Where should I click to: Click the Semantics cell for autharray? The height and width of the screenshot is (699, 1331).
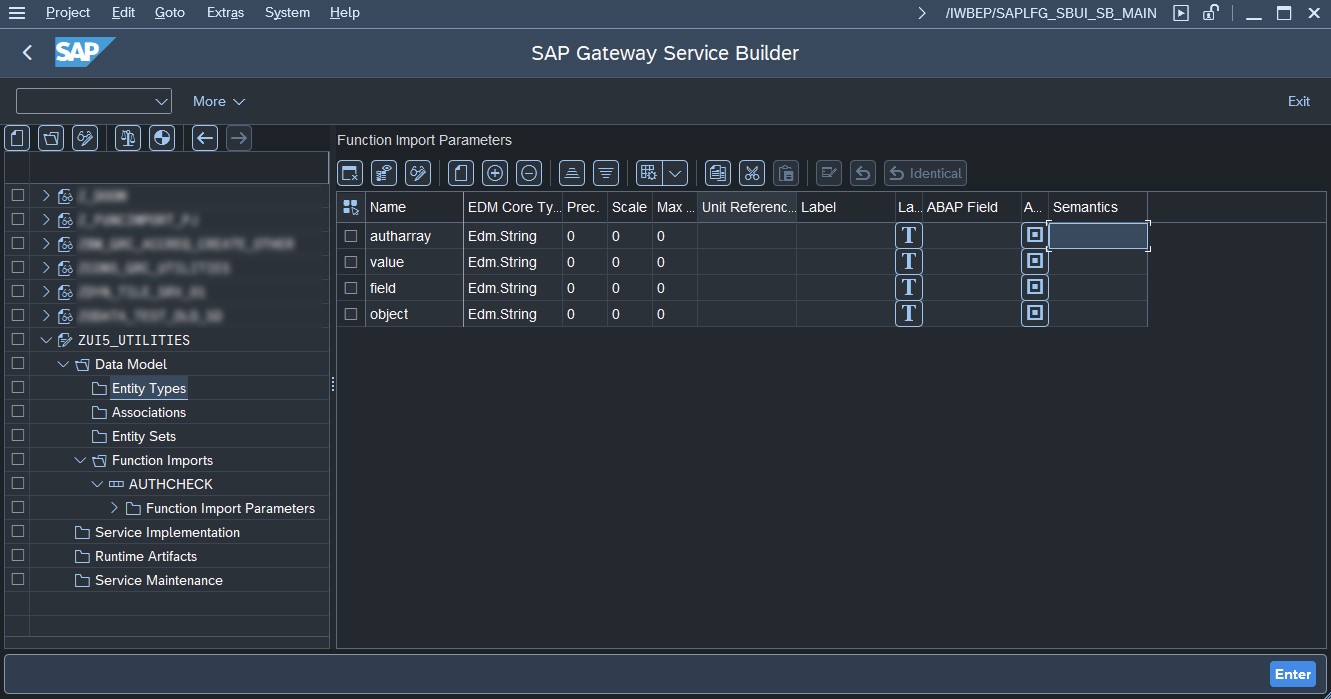point(1097,236)
